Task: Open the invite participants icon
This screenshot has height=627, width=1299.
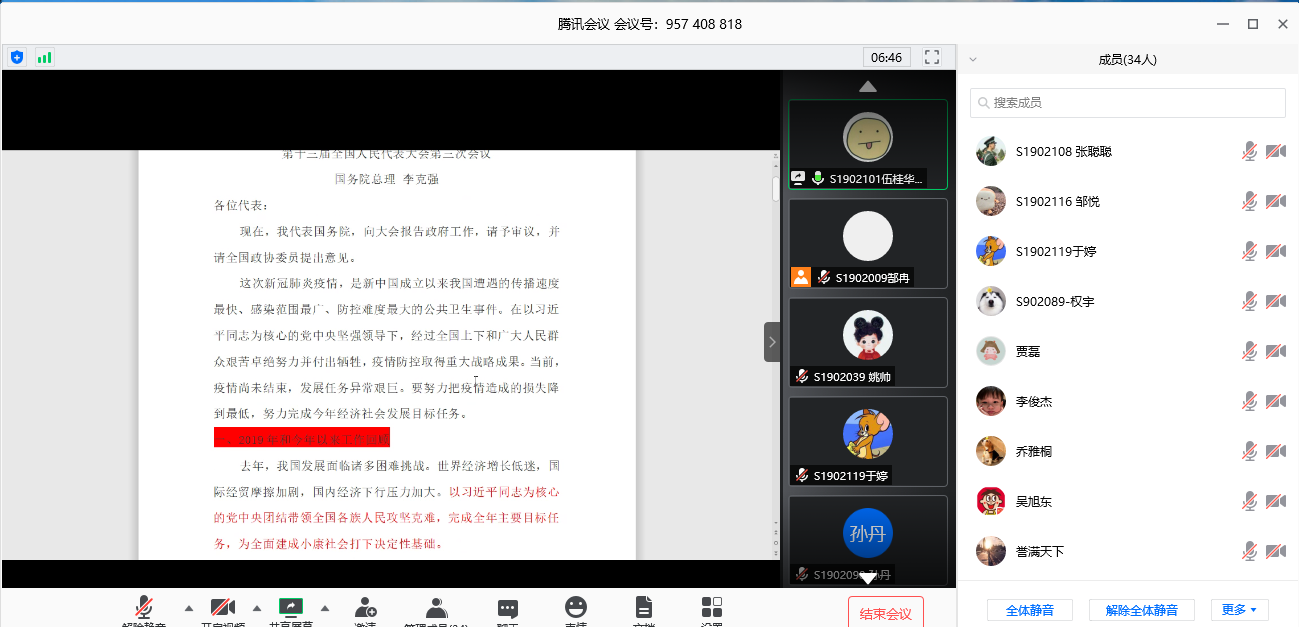Action: pyautogui.click(x=365, y=608)
